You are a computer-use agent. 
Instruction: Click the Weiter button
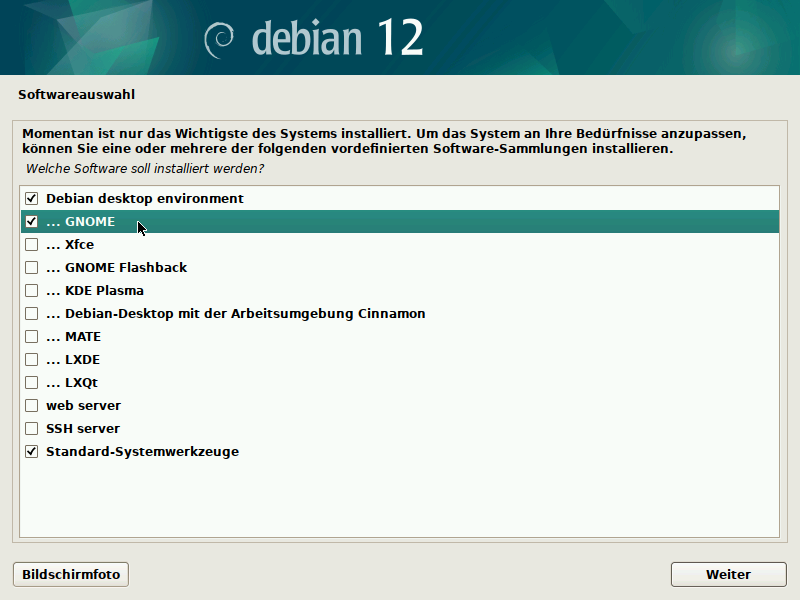click(x=728, y=574)
